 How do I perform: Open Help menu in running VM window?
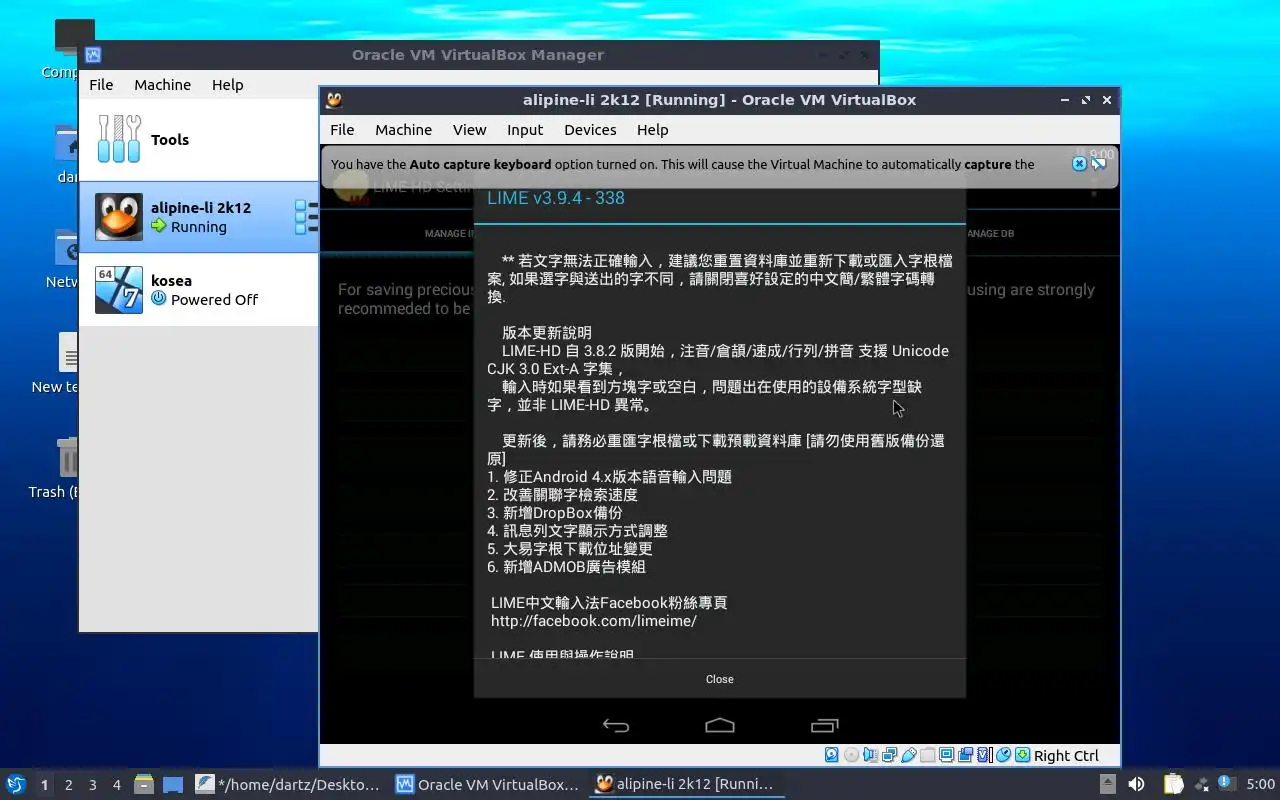click(652, 130)
